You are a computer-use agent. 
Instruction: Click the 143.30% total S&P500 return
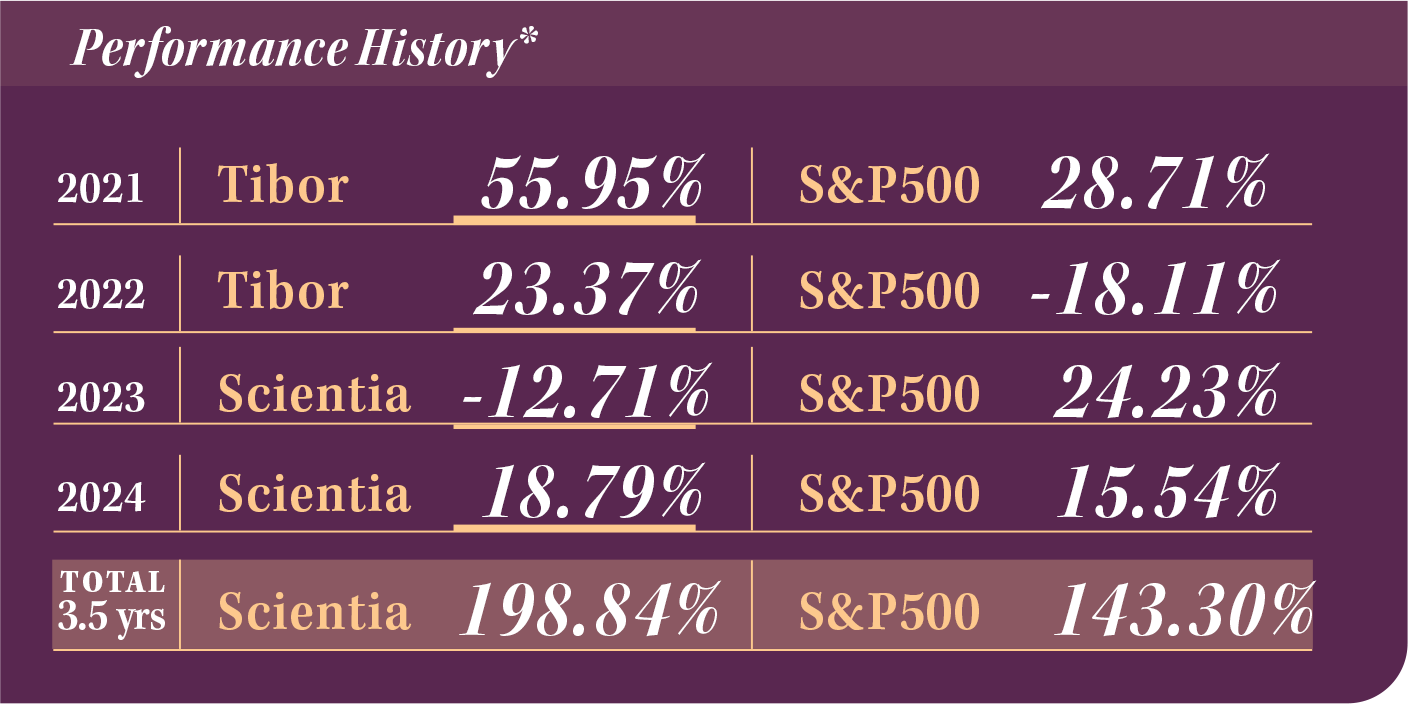click(x=1184, y=610)
